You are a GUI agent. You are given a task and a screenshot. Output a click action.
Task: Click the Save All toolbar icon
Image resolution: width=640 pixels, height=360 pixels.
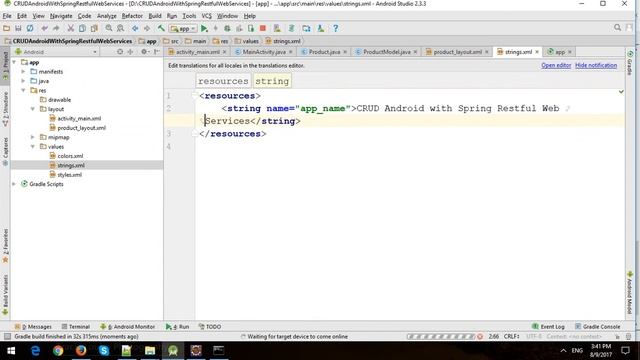pos(18,28)
